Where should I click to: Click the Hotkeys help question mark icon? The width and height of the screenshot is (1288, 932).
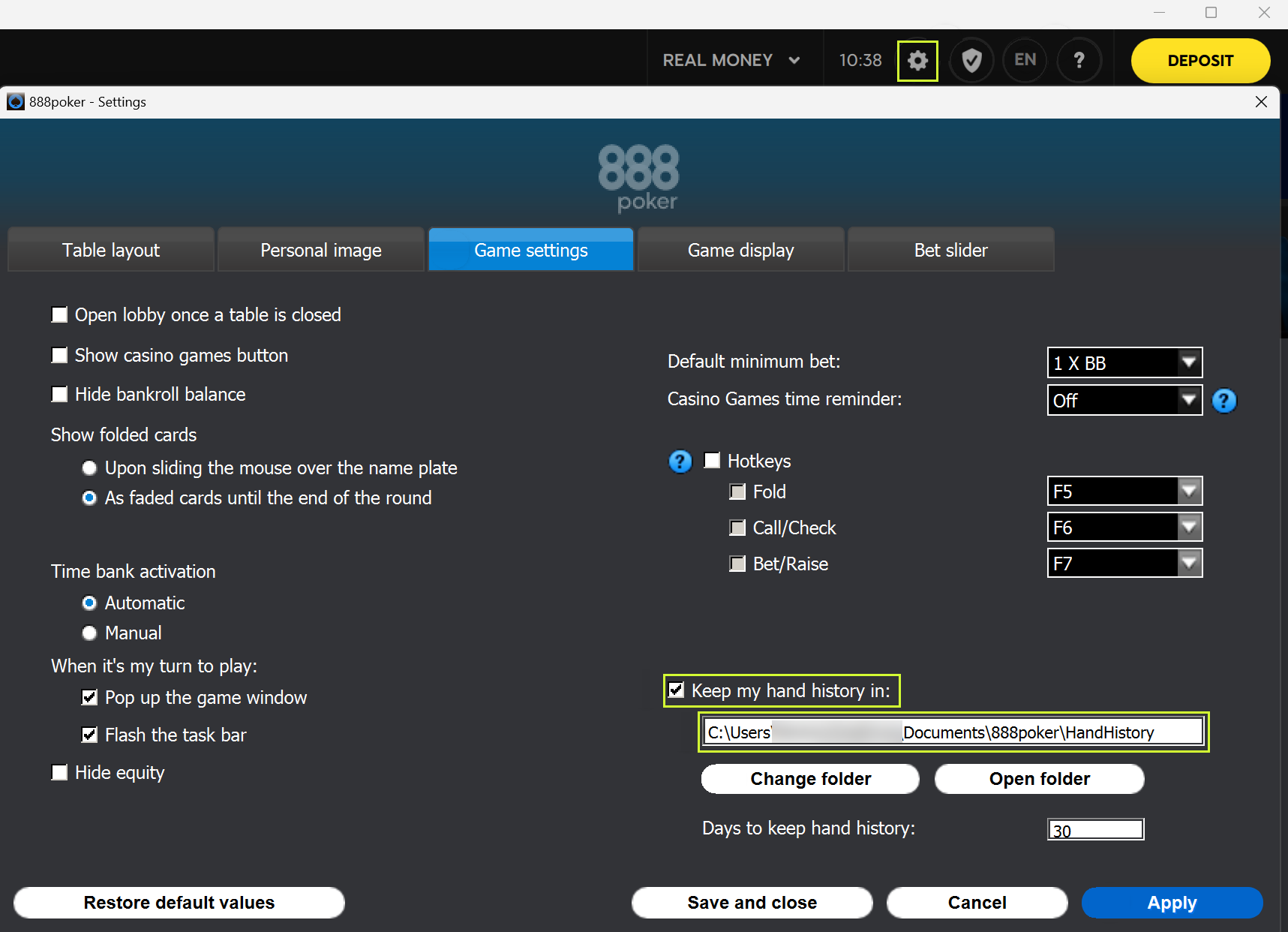point(680,461)
